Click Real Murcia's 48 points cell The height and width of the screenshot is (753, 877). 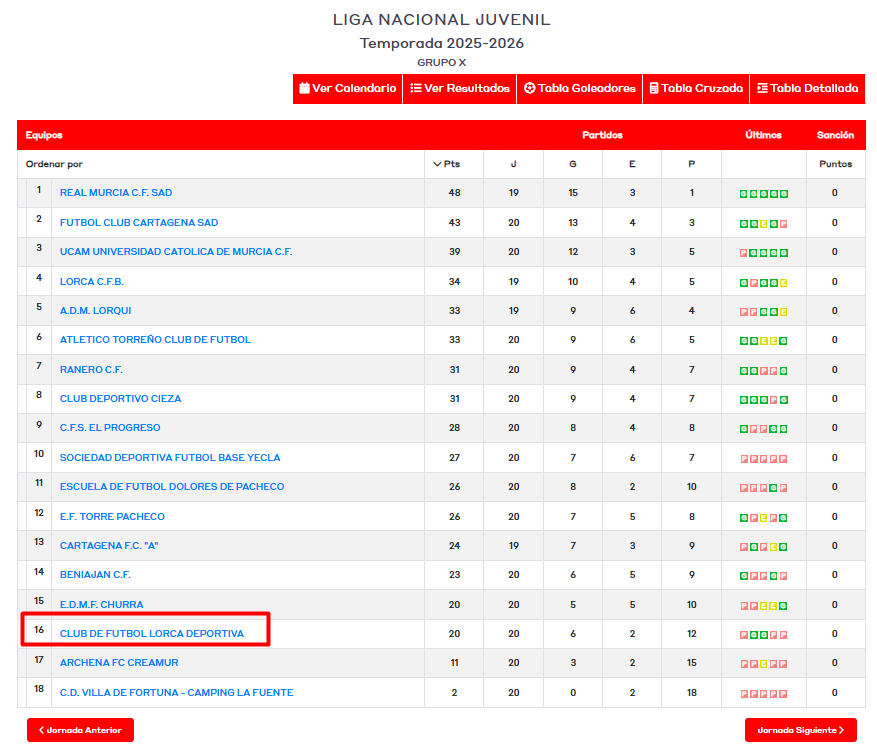point(454,193)
